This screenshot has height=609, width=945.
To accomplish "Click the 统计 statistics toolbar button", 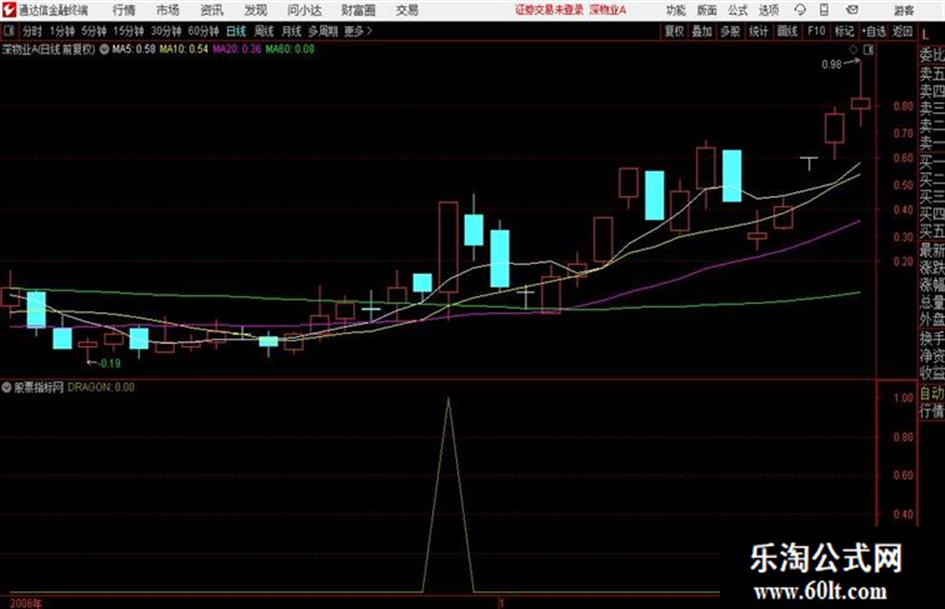I will (x=758, y=31).
